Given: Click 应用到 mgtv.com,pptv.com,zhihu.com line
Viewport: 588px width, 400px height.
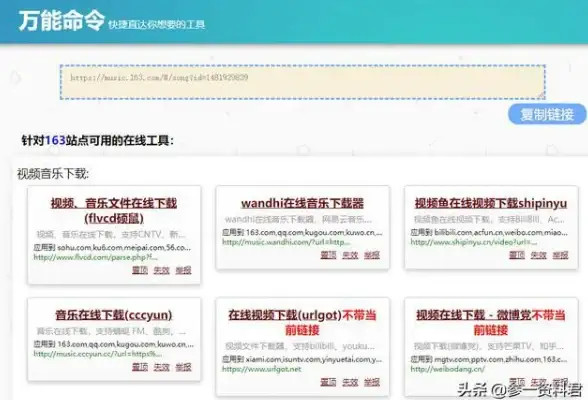Looking at the screenshot, I should click(489, 359).
